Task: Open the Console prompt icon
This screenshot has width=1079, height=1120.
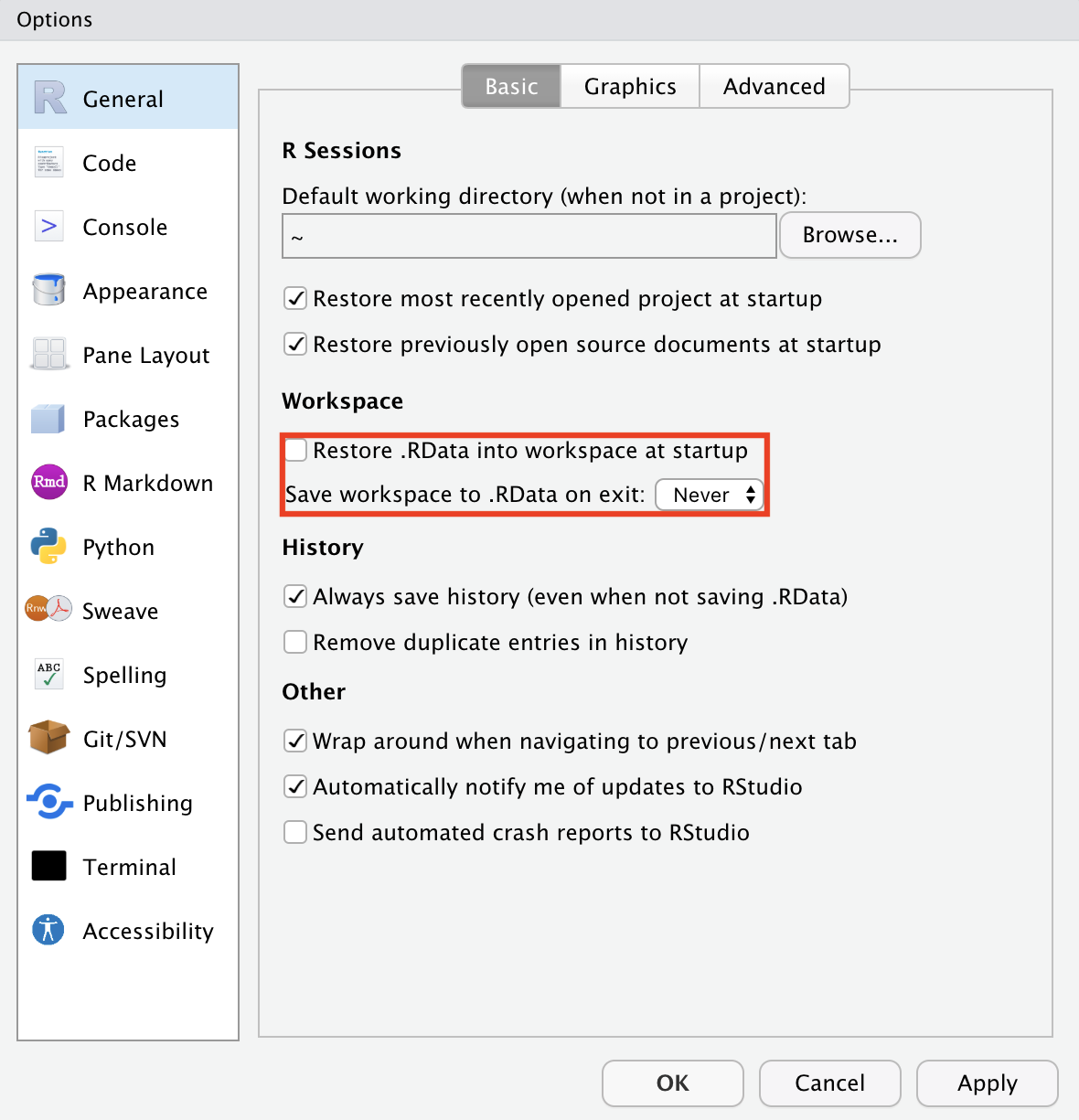Action: click(49, 226)
